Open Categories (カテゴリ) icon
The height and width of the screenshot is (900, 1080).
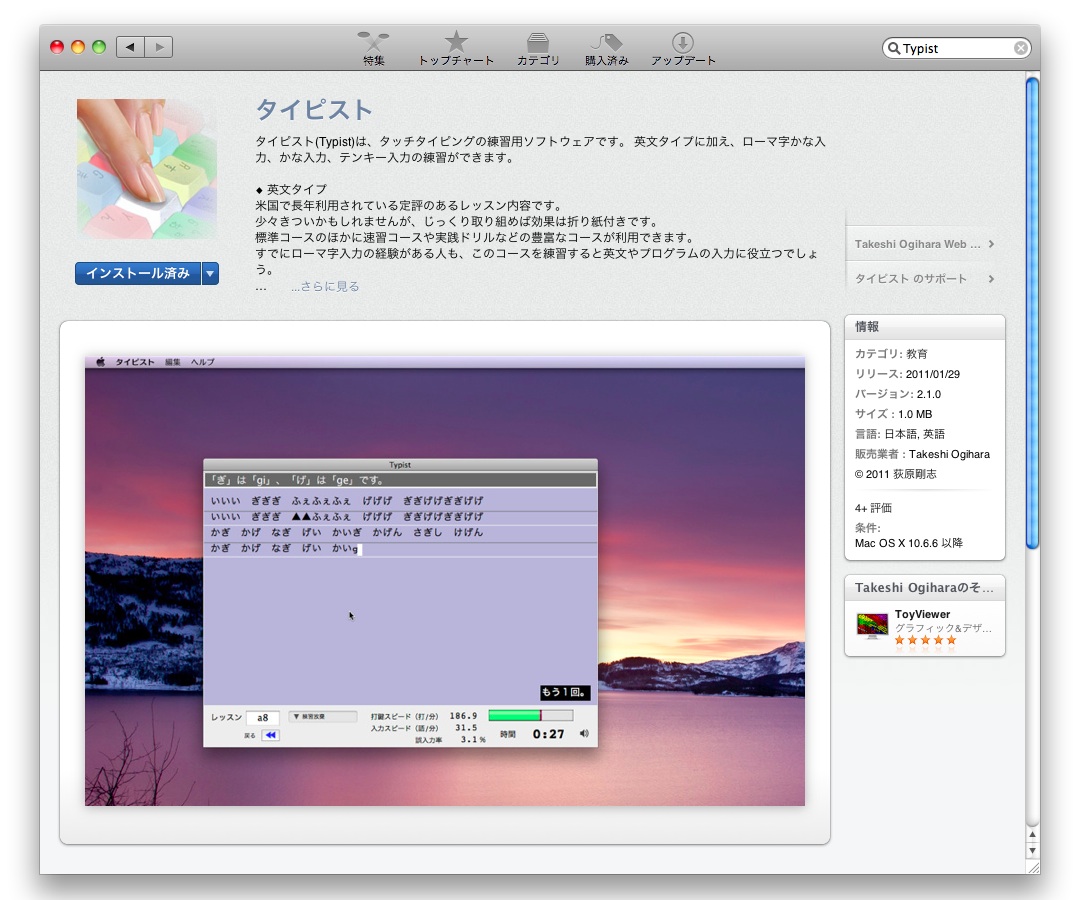[538, 43]
